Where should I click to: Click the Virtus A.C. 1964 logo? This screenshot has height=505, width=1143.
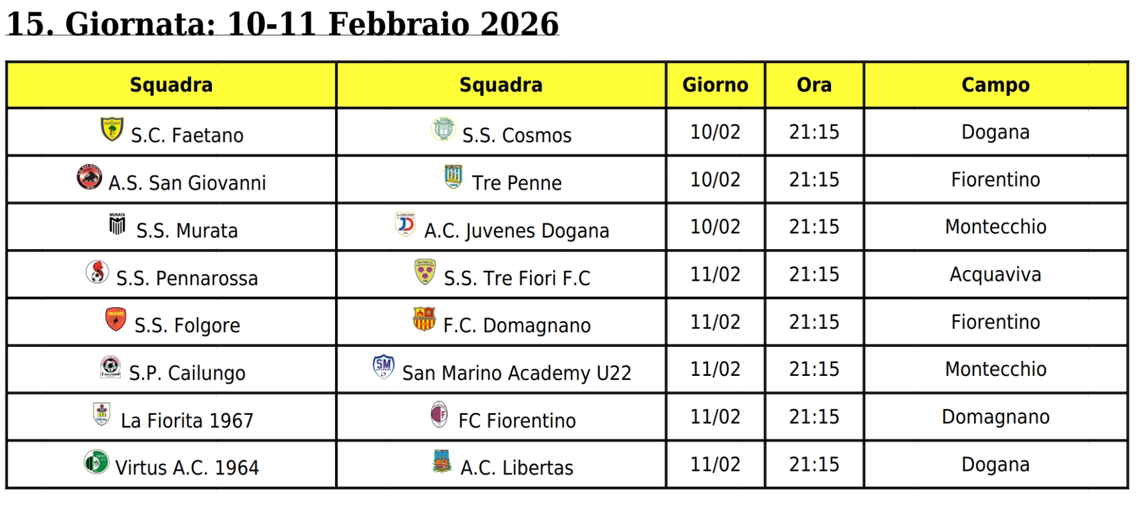[96, 463]
